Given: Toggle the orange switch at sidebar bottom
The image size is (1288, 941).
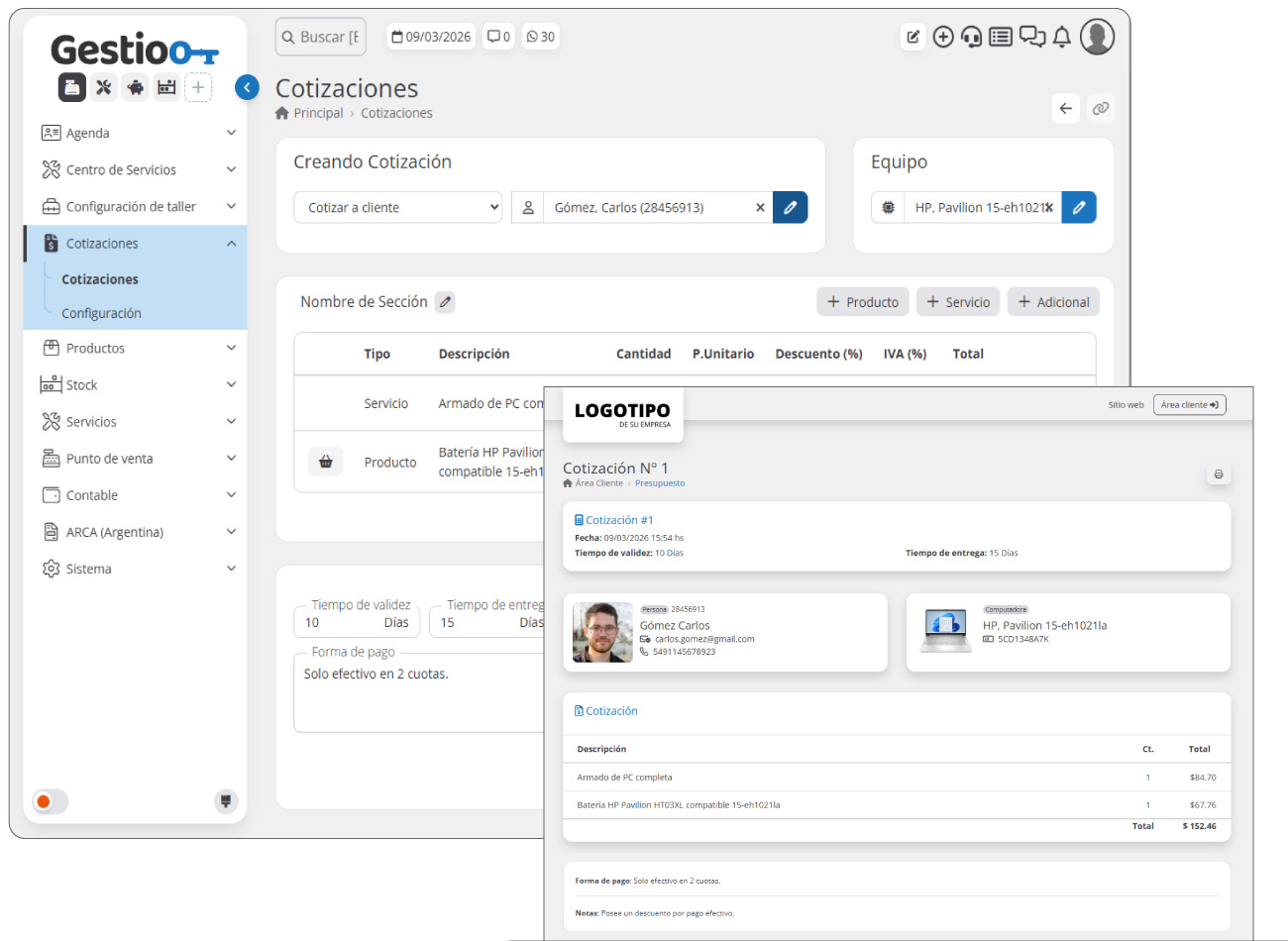Looking at the screenshot, I should pos(50,801).
